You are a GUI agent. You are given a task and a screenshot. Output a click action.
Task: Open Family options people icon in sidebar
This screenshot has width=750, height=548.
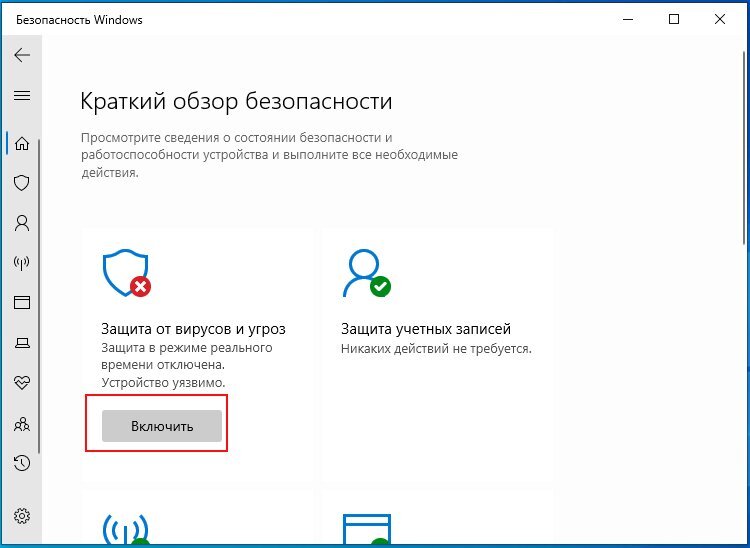coord(22,424)
